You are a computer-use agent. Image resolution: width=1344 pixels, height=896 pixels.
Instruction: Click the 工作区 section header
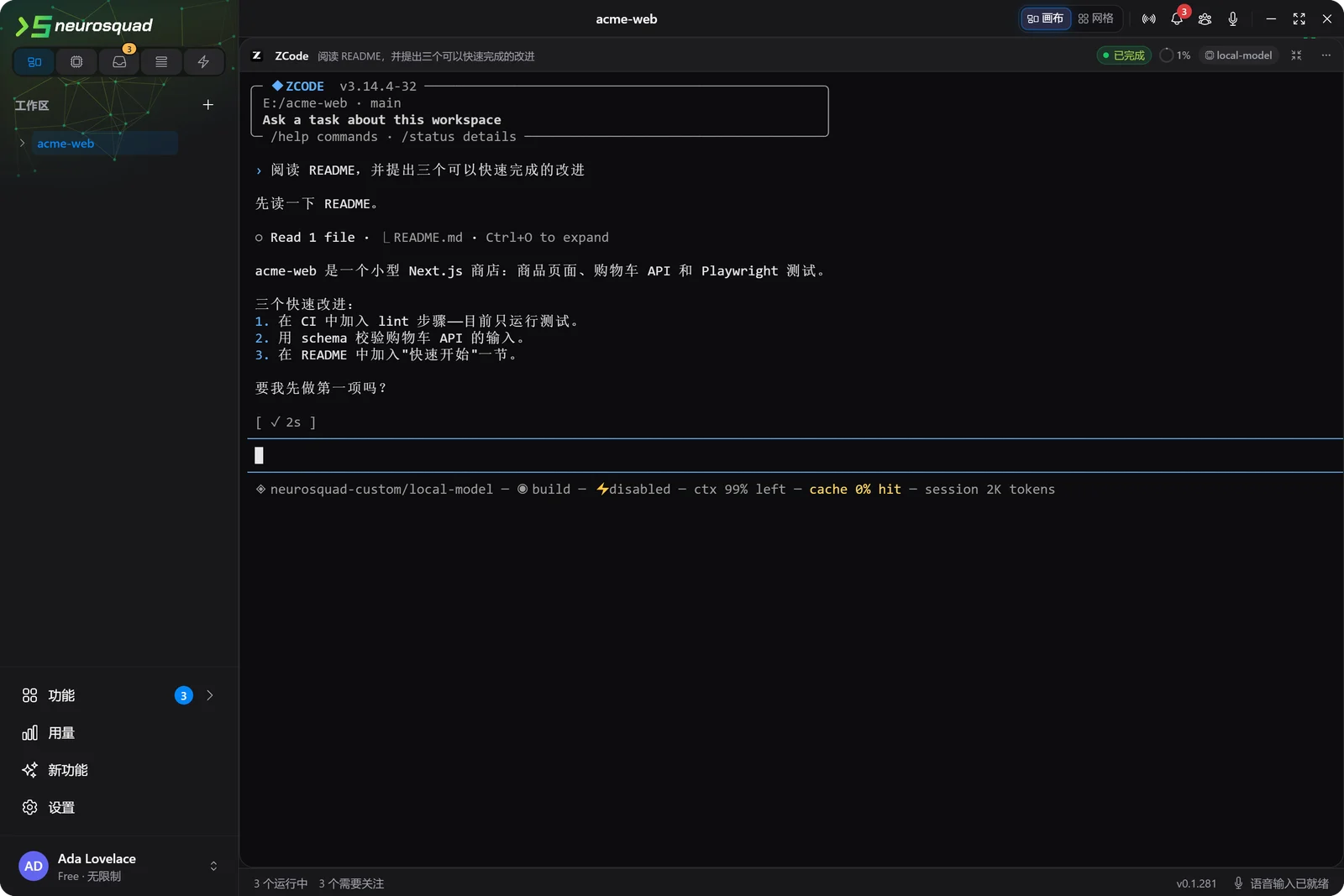coord(32,105)
